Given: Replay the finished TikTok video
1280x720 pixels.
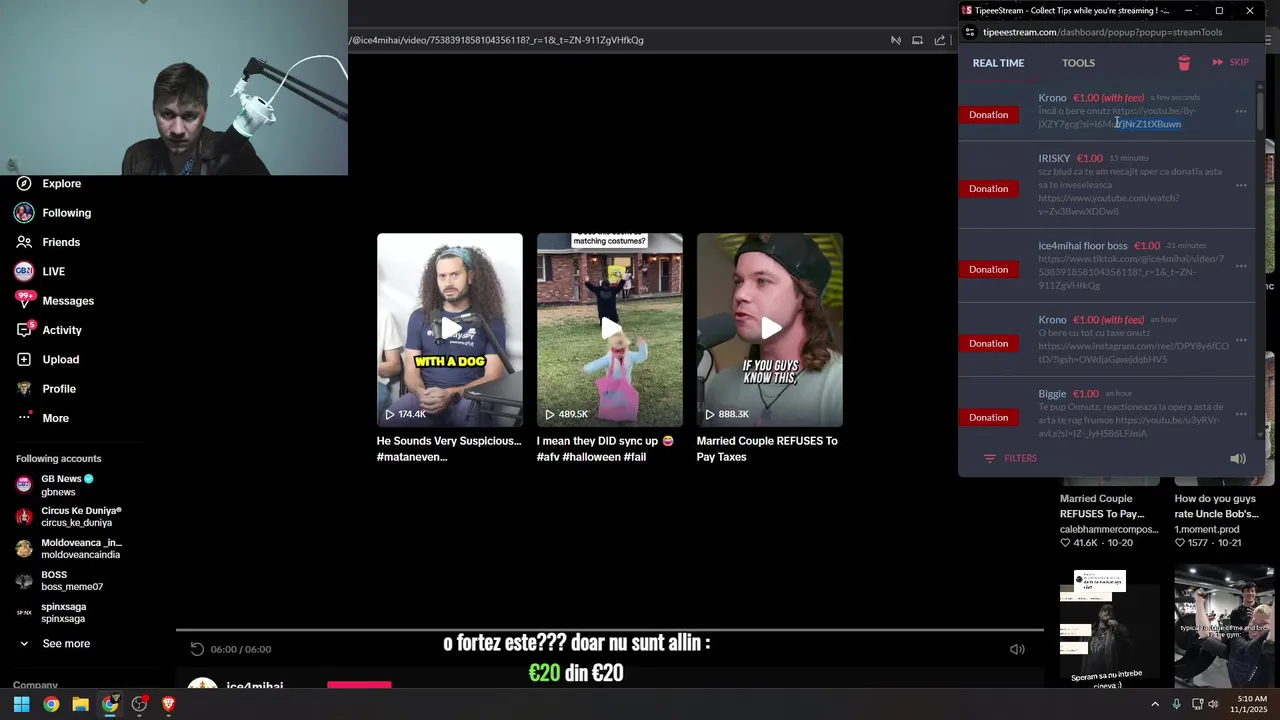Looking at the screenshot, I should tap(197, 649).
